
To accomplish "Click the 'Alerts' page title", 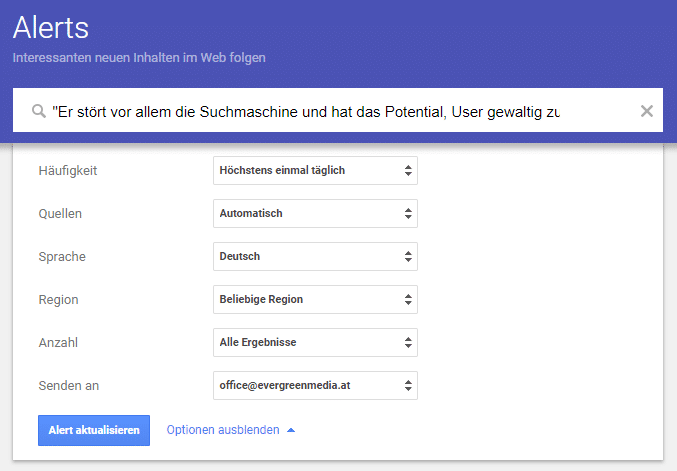I will pos(51,28).
